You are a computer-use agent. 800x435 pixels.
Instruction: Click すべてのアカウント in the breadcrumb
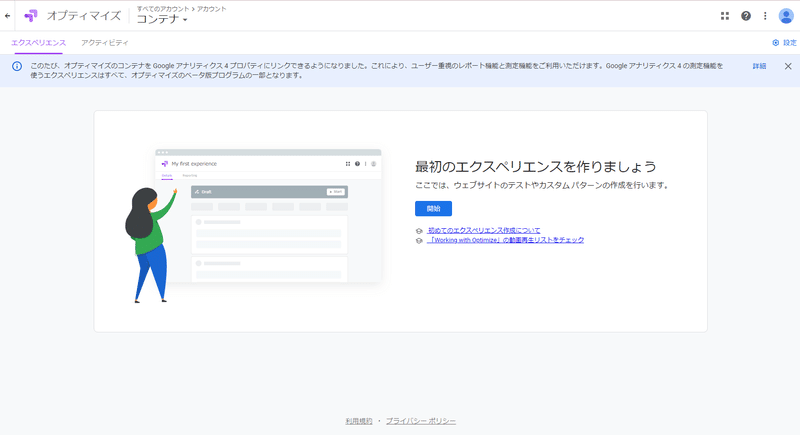(x=163, y=9)
